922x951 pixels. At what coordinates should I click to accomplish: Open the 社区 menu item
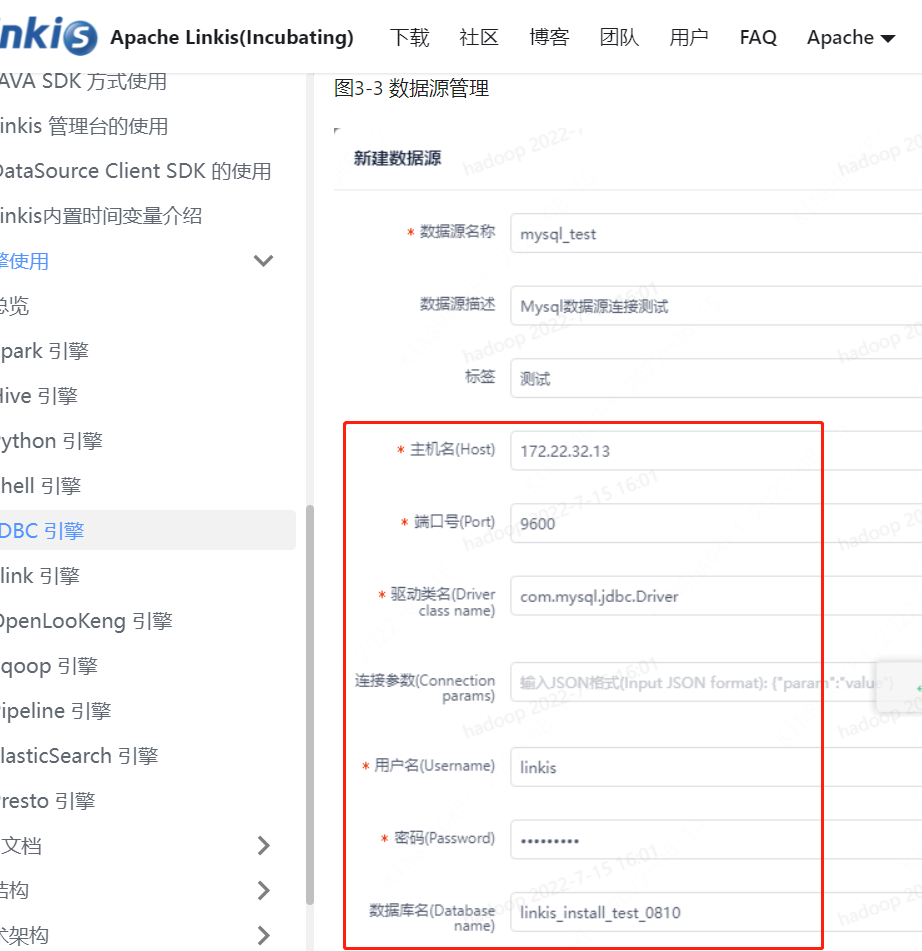click(479, 37)
